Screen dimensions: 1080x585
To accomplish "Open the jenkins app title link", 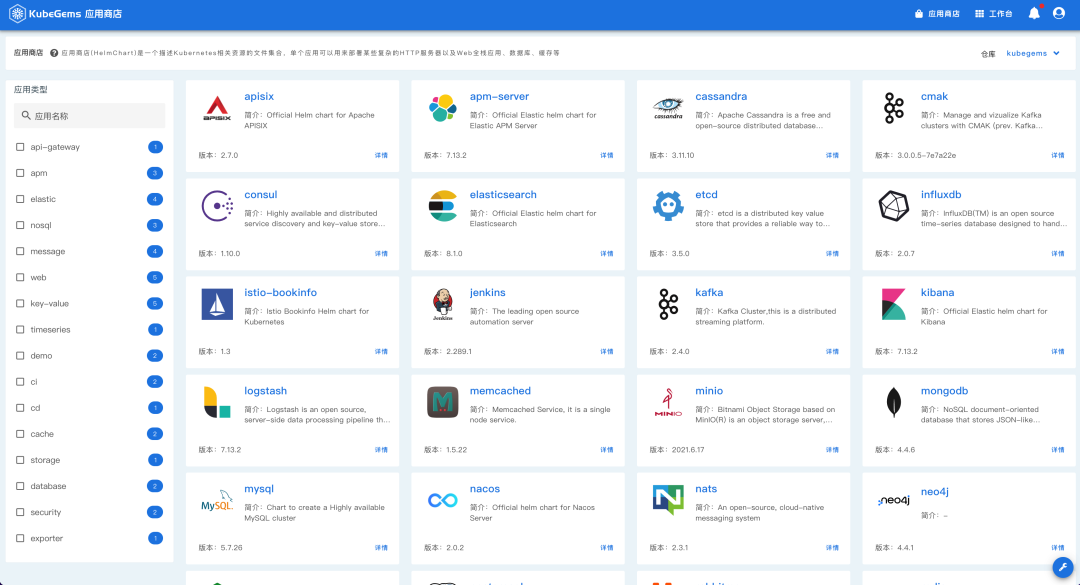I will 488,293.
